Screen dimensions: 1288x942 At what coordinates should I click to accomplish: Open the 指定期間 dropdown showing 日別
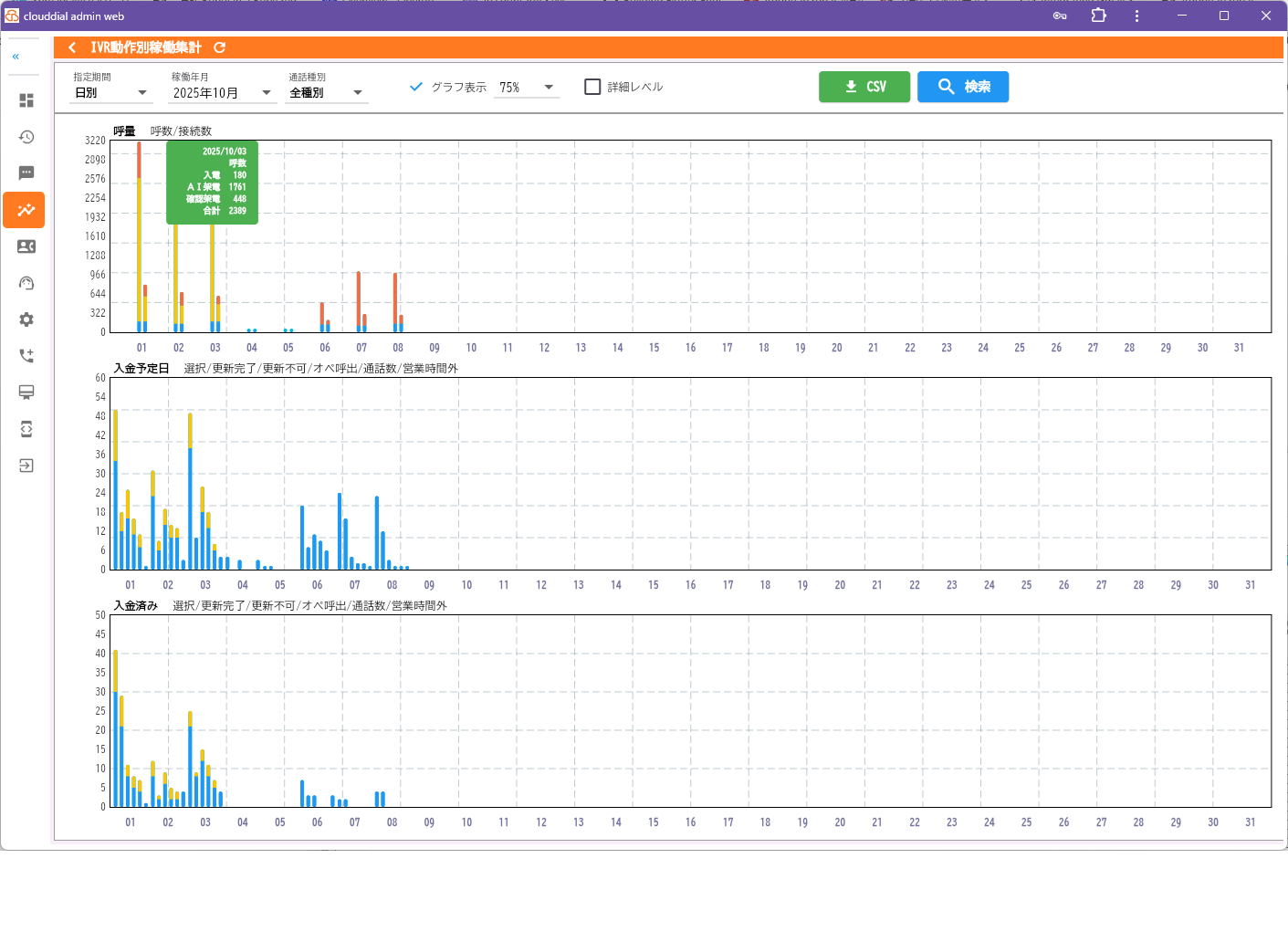(x=110, y=92)
